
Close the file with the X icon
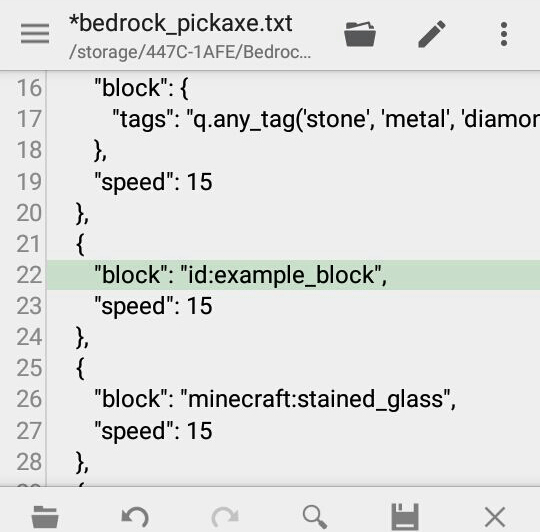click(495, 517)
